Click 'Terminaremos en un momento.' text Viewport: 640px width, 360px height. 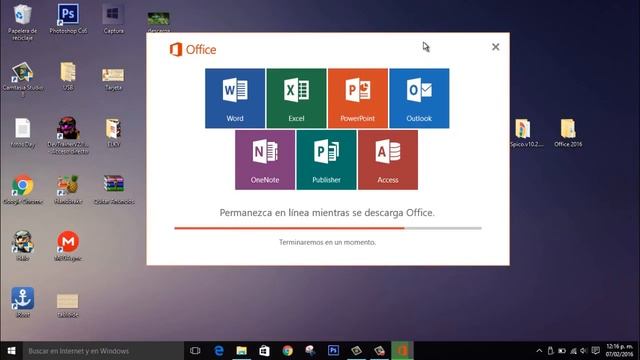point(327,242)
